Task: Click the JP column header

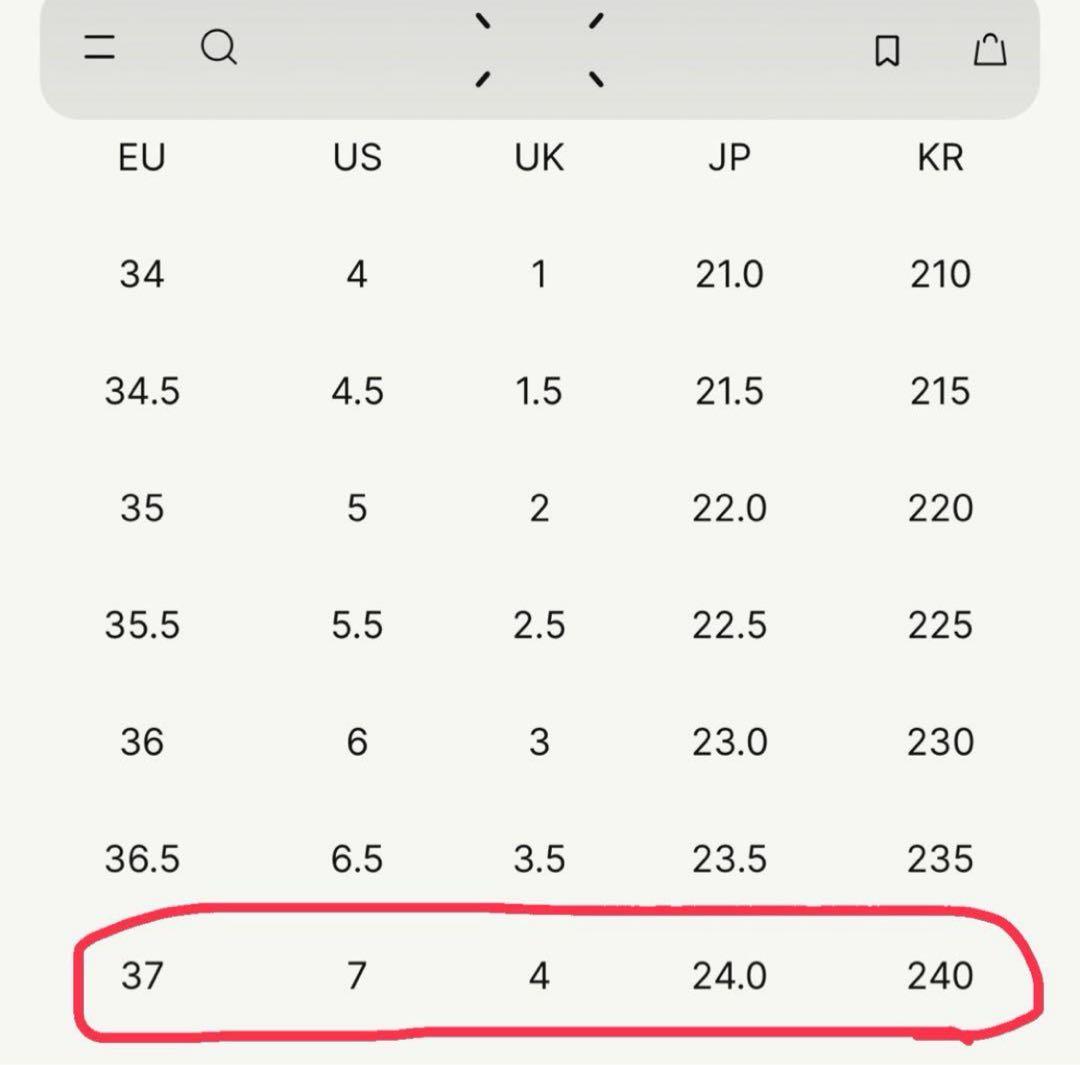Action: click(729, 158)
